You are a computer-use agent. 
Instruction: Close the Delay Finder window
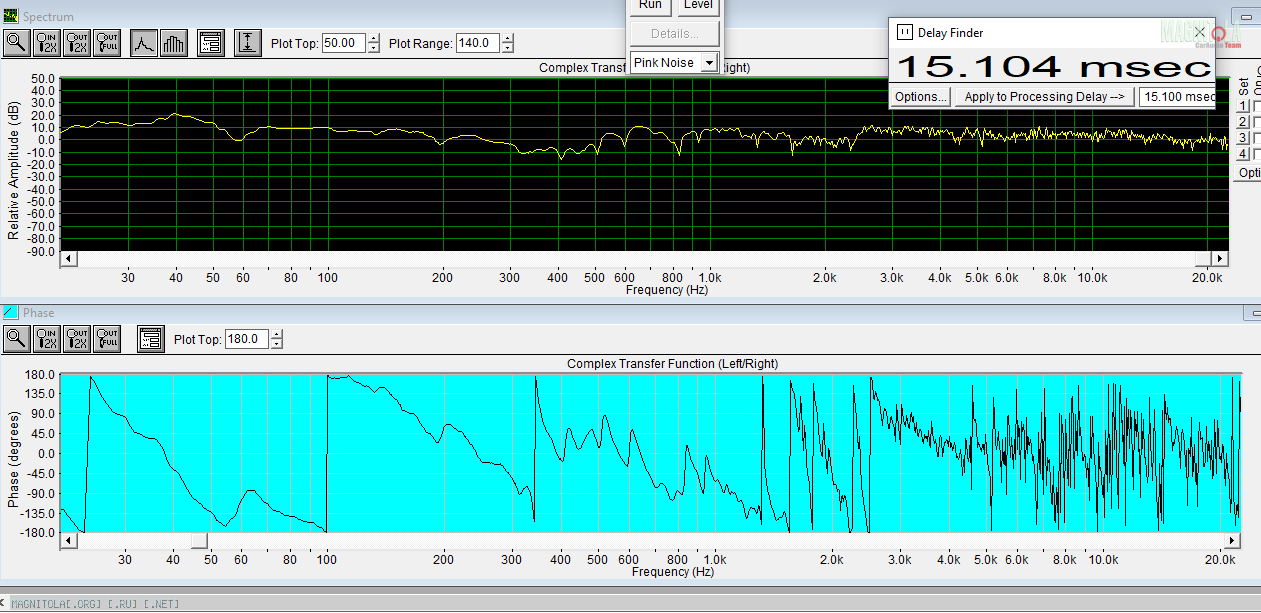(x=1200, y=32)
